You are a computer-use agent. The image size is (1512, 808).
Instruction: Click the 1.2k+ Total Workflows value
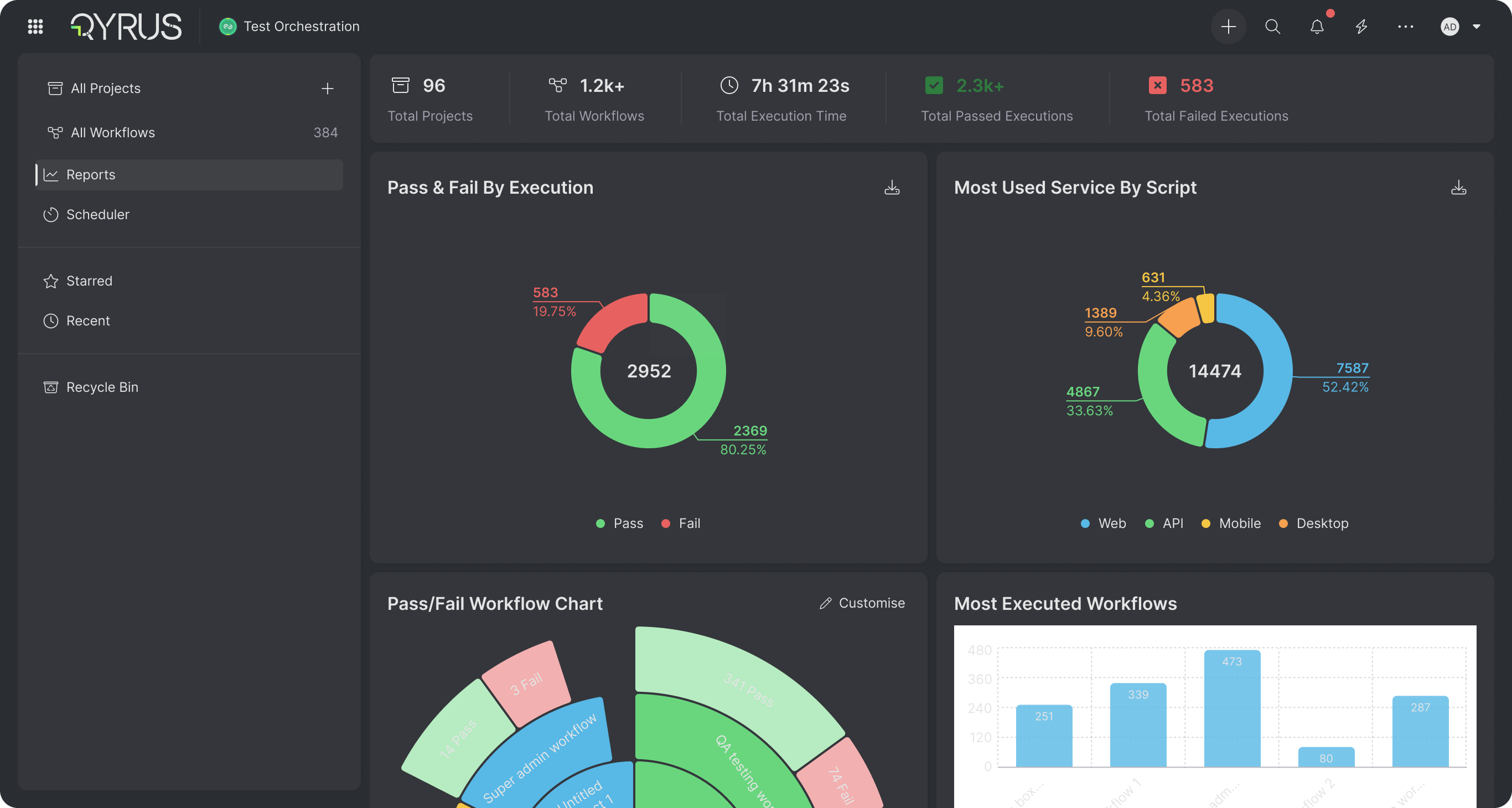[x=602, y=86]
